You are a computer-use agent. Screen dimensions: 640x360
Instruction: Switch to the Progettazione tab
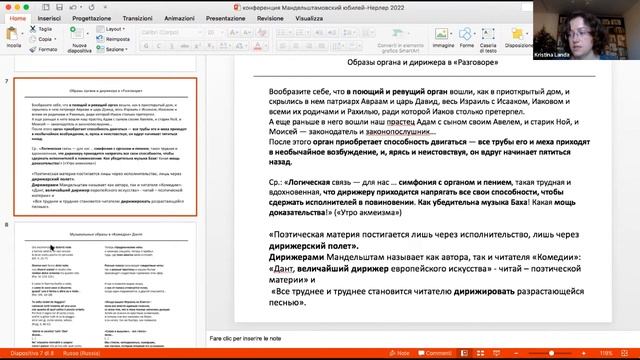tap(91, 18)
